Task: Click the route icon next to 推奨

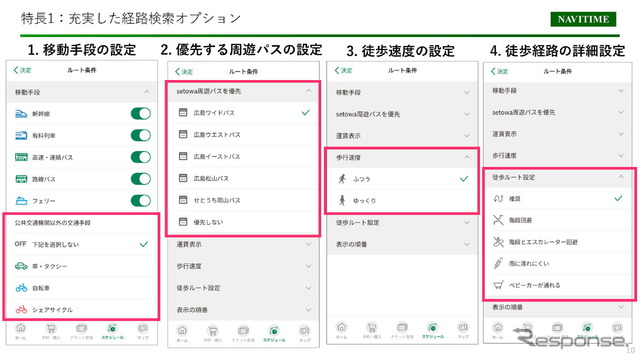Action: tap(498, 198)
